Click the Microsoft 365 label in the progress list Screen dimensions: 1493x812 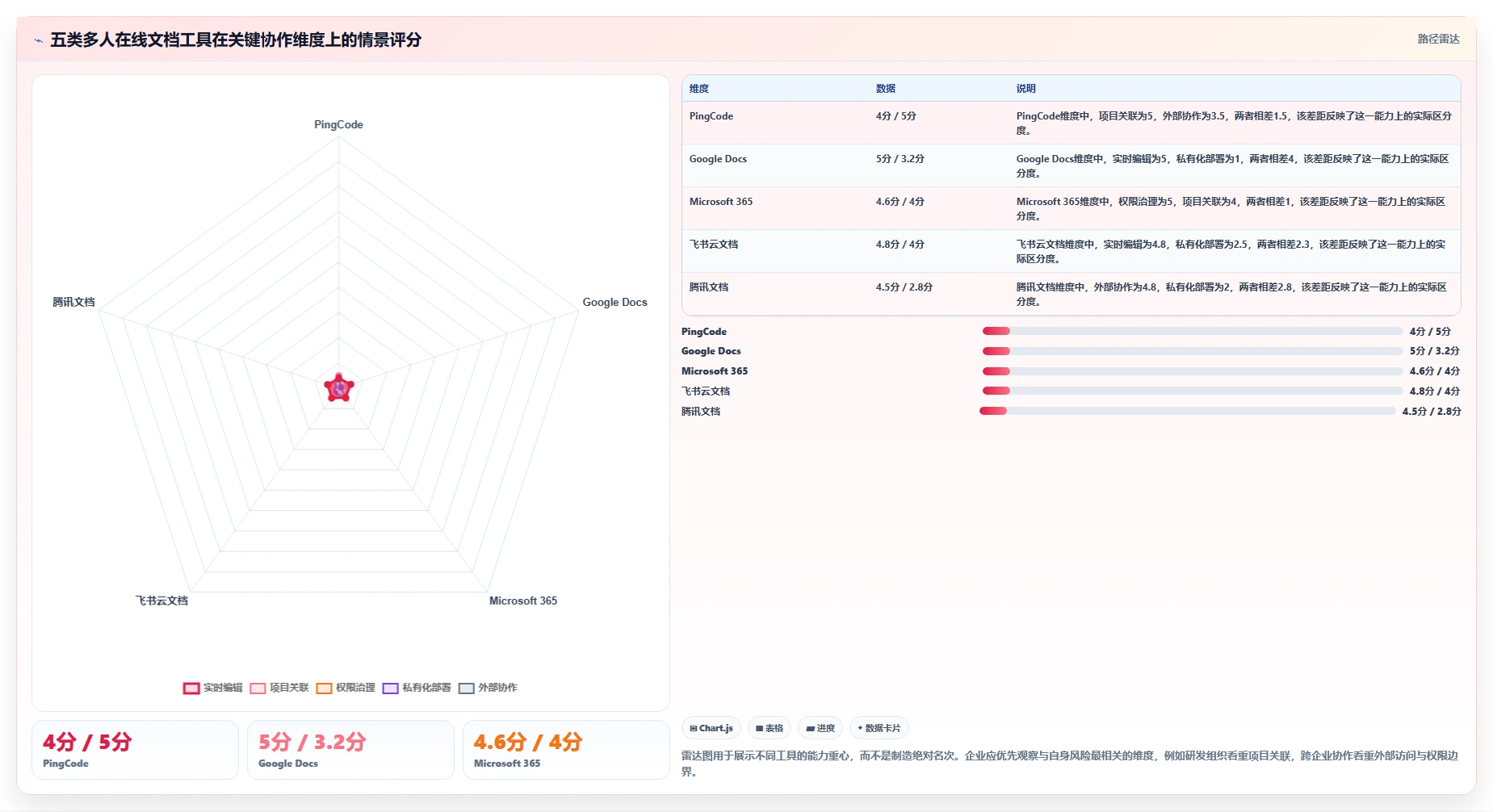point(715,371)
